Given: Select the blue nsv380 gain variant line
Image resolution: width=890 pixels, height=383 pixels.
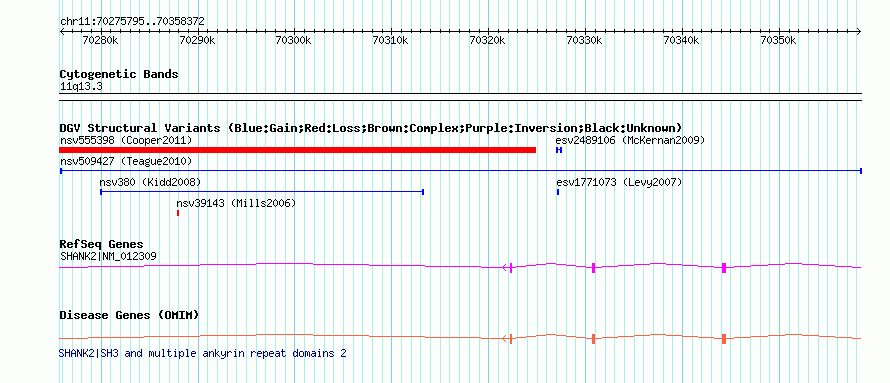Looking at the screenshot, I should tap(262, 192).
